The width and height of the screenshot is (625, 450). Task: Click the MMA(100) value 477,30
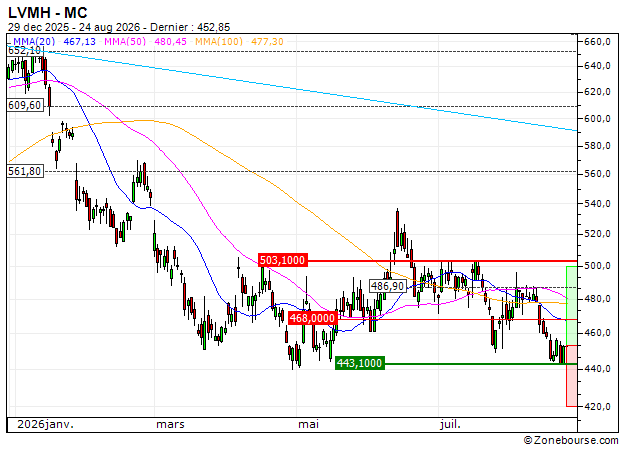pyautogui.click(x=267, y=41)
